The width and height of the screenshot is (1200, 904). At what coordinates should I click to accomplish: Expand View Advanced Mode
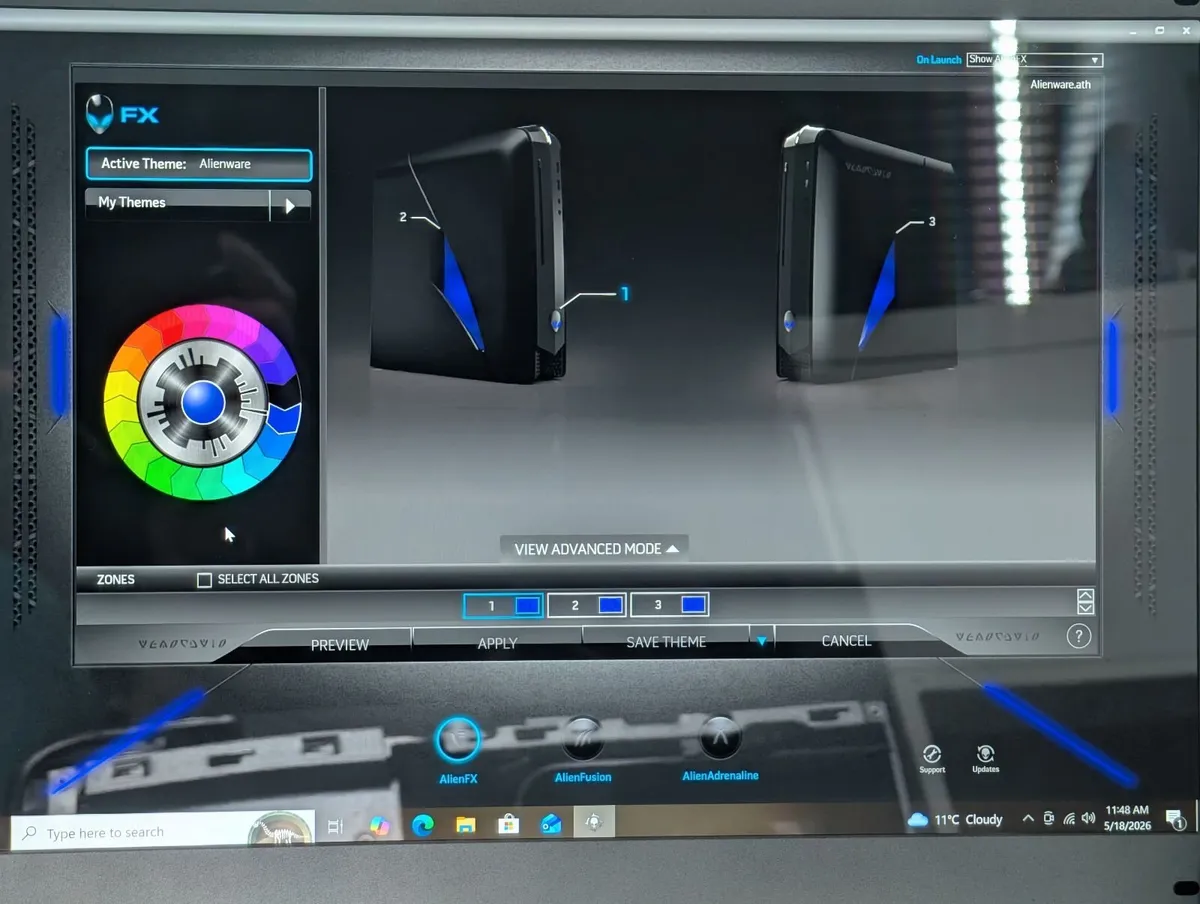(x=596, y=548)
